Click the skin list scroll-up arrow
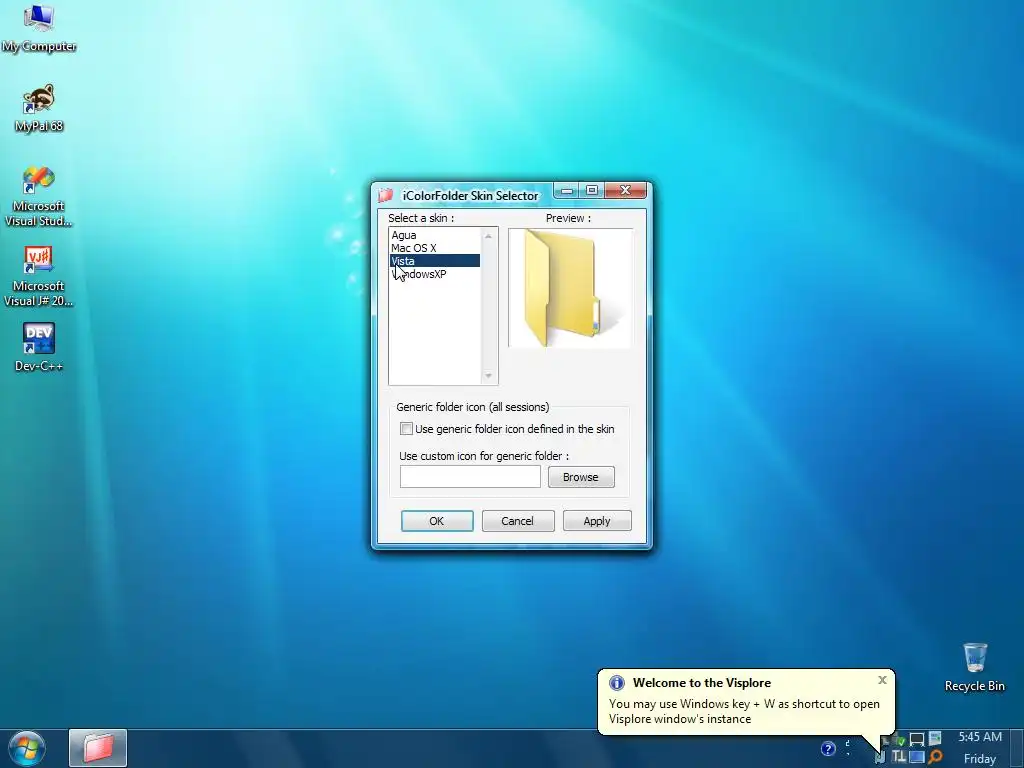The height and width of the screenshot is (768, 1024). click(x=488, y=235)
